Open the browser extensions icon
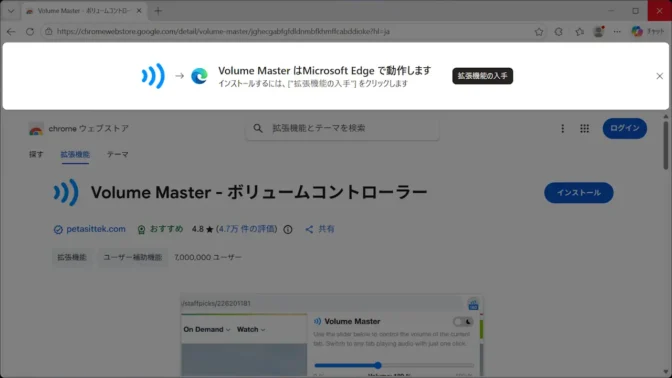672x378 pixels. coord(558,32)
